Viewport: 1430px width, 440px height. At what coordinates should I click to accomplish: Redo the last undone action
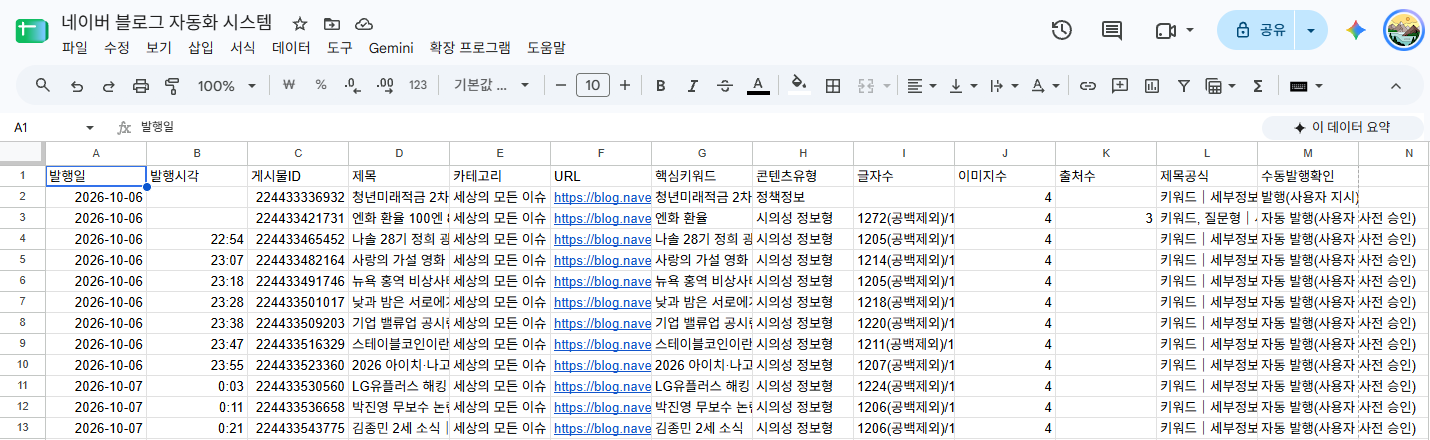pos(108,85)
